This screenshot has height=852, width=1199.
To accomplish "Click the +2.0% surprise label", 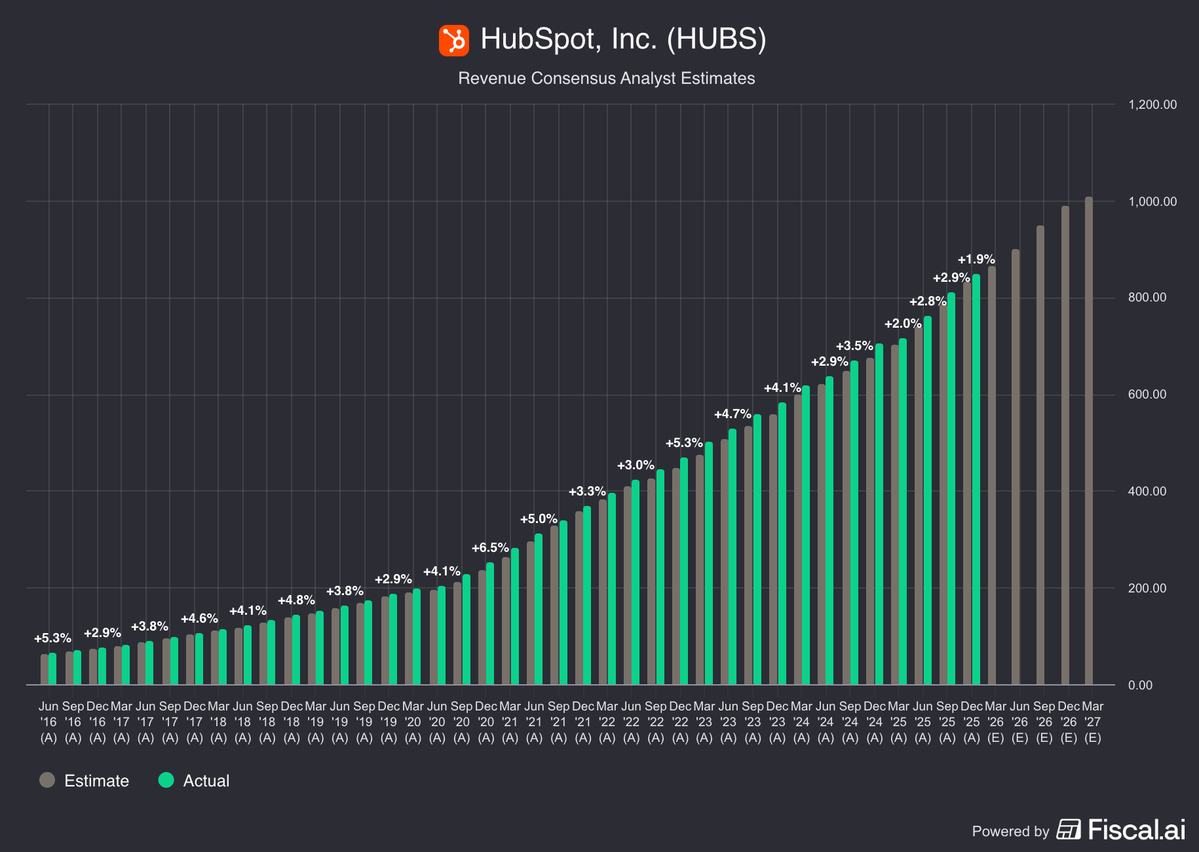I will pos(903,324).
